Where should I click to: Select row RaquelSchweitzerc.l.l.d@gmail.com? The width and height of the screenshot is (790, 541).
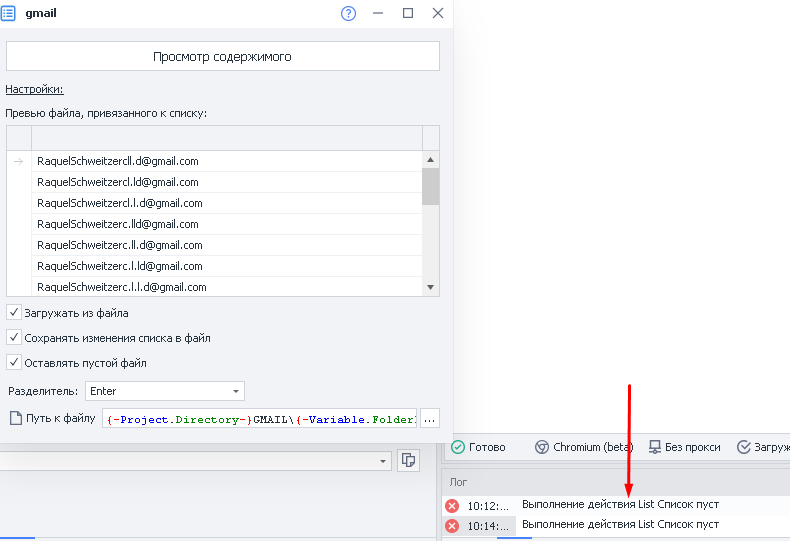pyautogui.click(x=227, y=287)
